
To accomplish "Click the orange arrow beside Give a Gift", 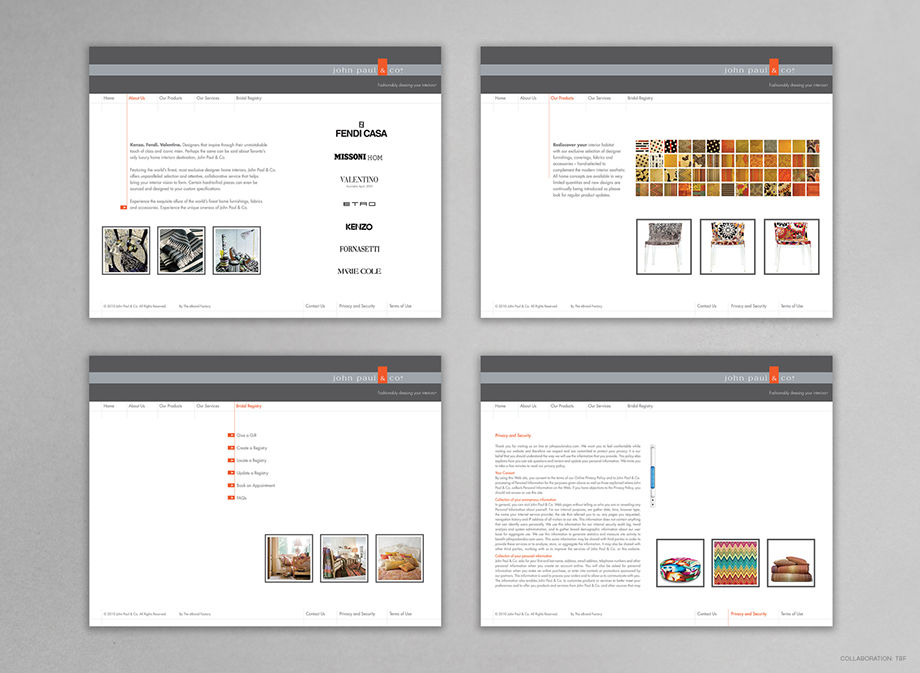I will (231, 435).
